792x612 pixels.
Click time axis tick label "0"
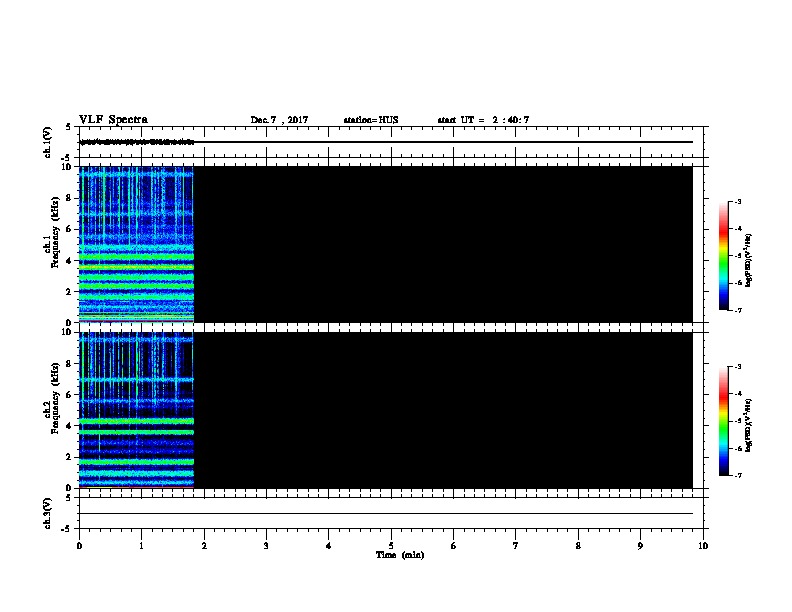[x=79, y=546]
